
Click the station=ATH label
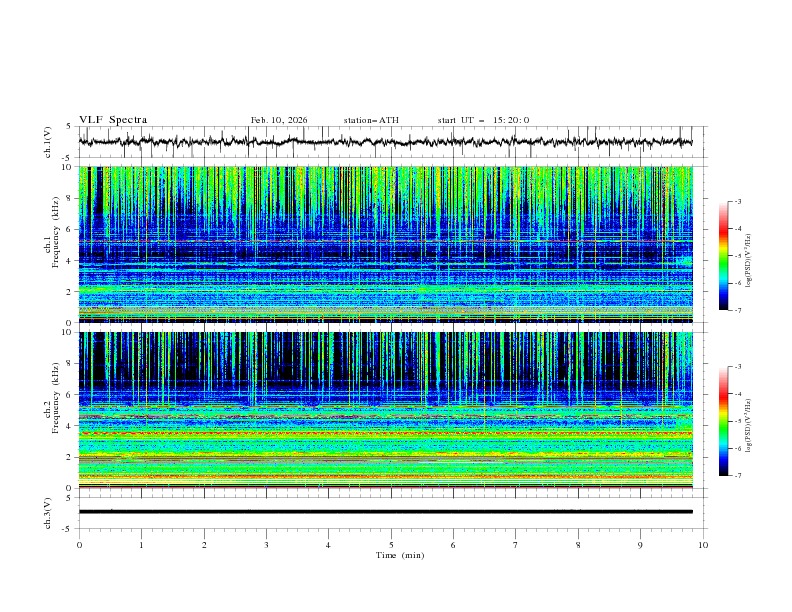[371, 120]
